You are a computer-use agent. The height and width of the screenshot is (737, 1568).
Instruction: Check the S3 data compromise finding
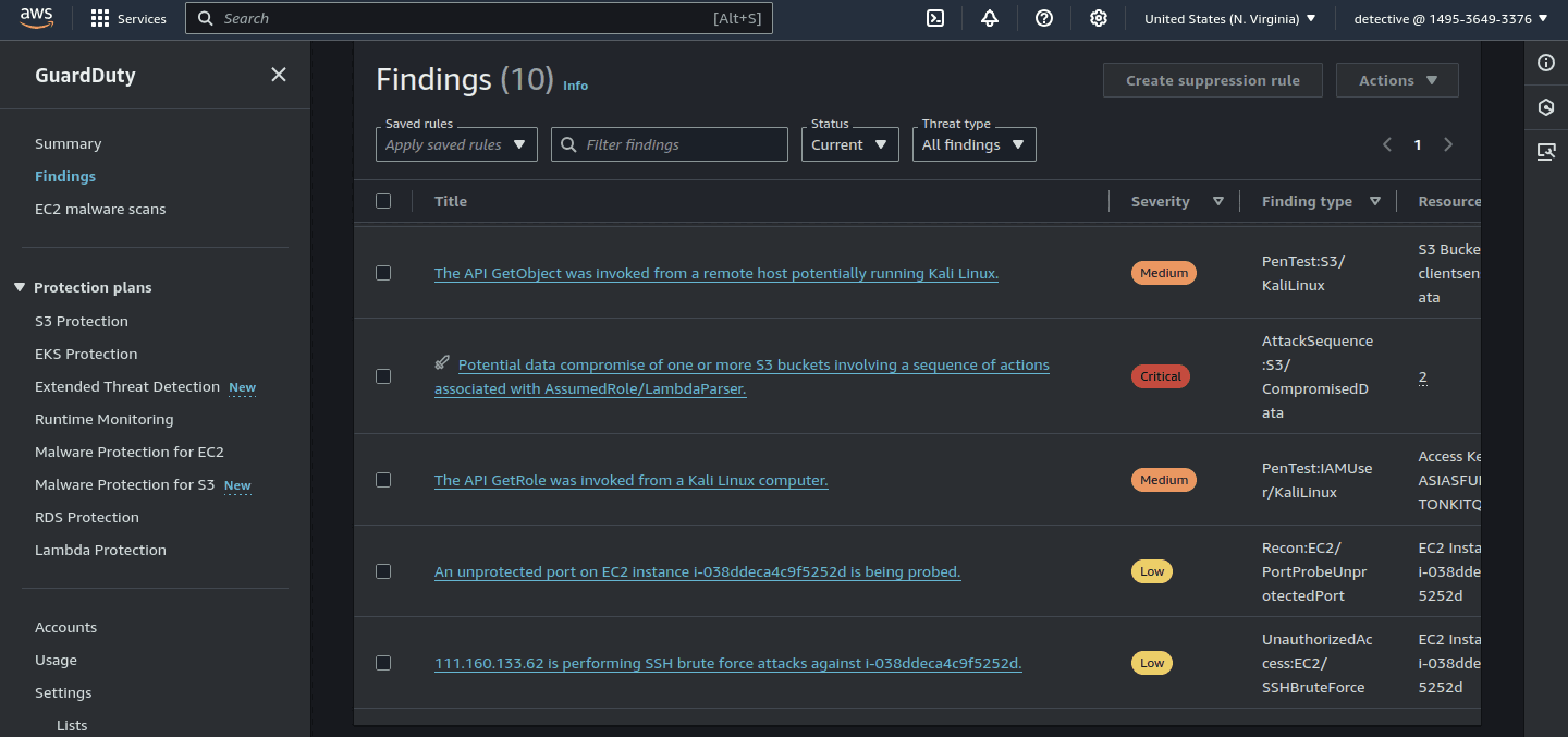click(x=383, y=376)
